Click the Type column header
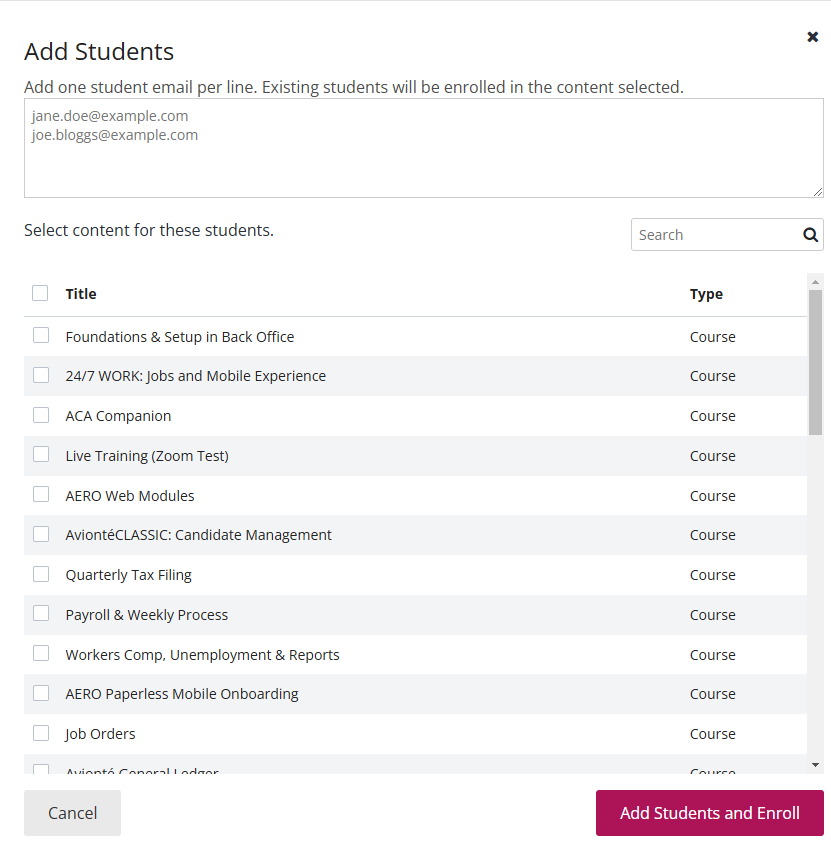Screen dimensions: 831x841 pyautogui.click(x=706, y=294)
